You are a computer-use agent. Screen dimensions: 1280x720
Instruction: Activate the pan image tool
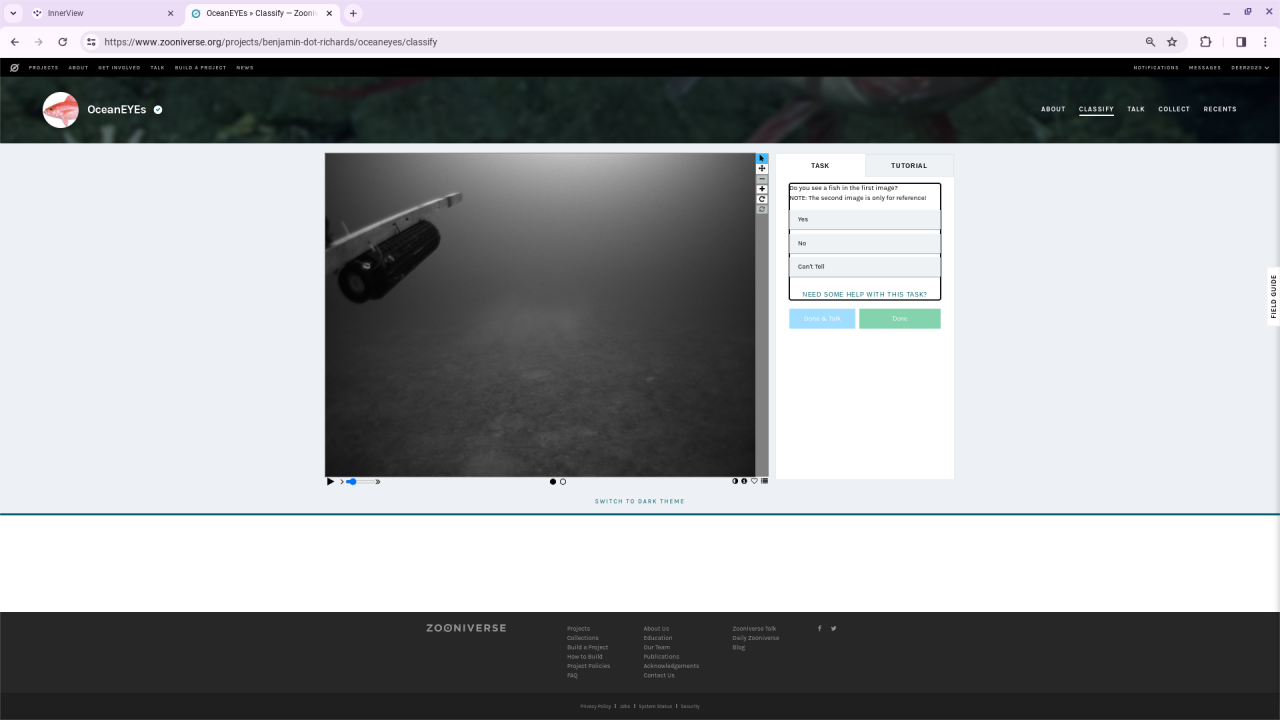click(x=762, y=168)
